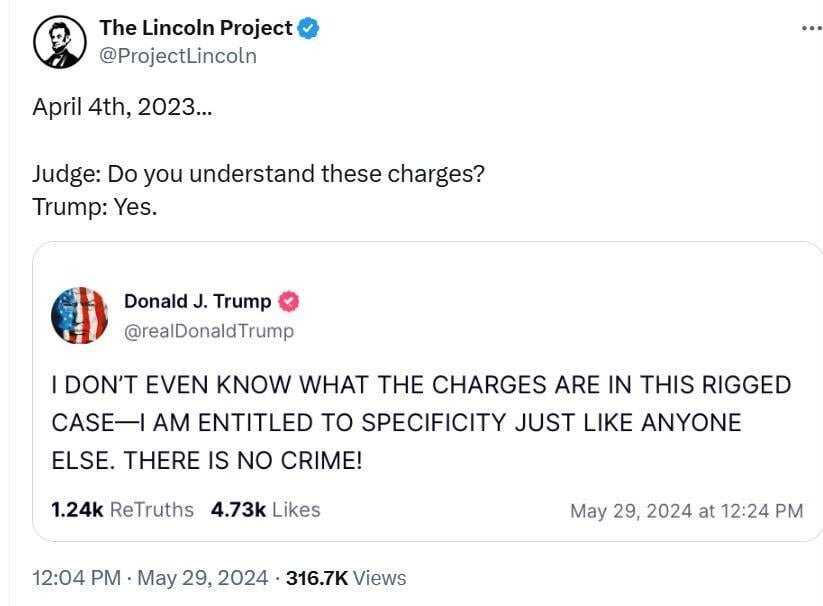This screenshot has width=823, height=606.
Task: Click the May 29, 2024 date in footer
Action: point(203,578)
